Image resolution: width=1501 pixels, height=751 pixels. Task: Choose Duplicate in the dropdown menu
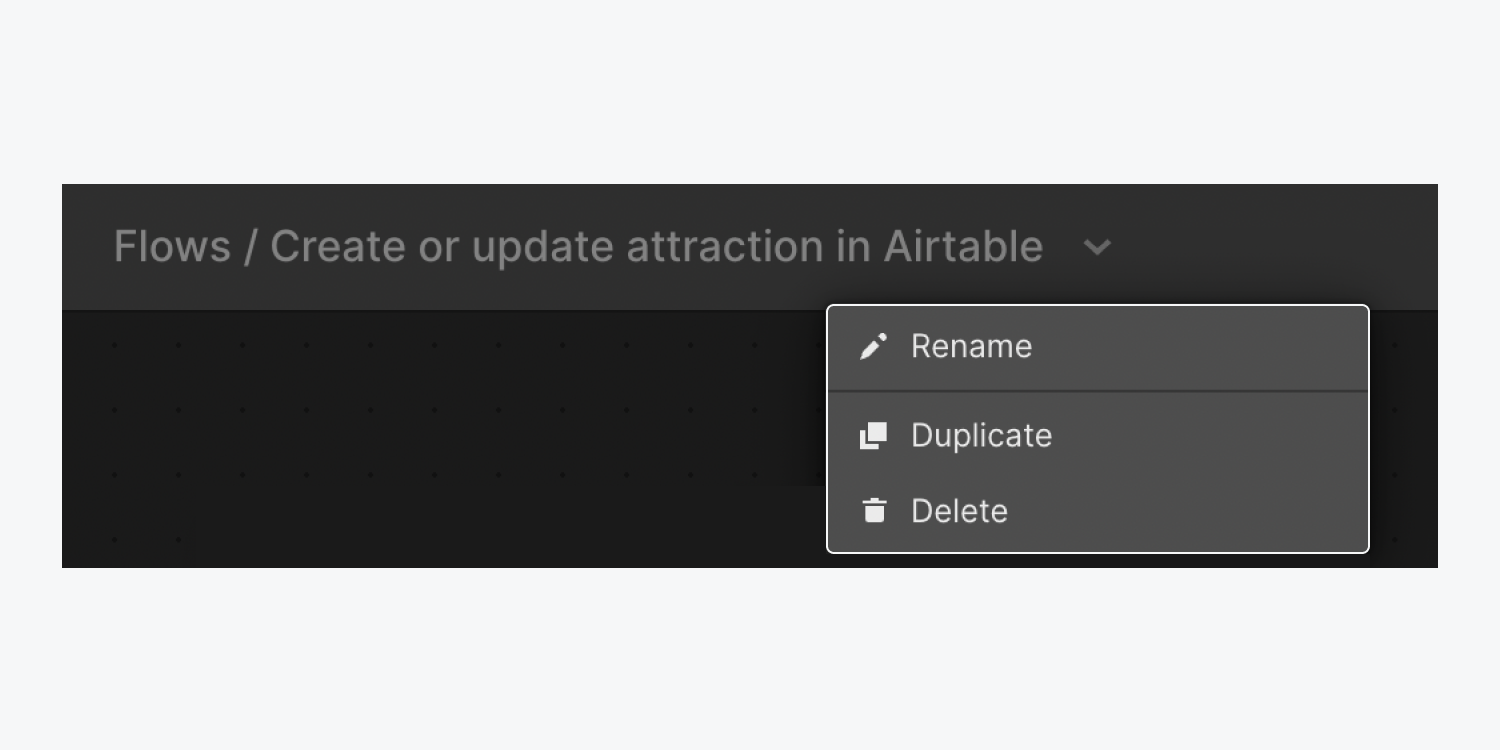1098,436
